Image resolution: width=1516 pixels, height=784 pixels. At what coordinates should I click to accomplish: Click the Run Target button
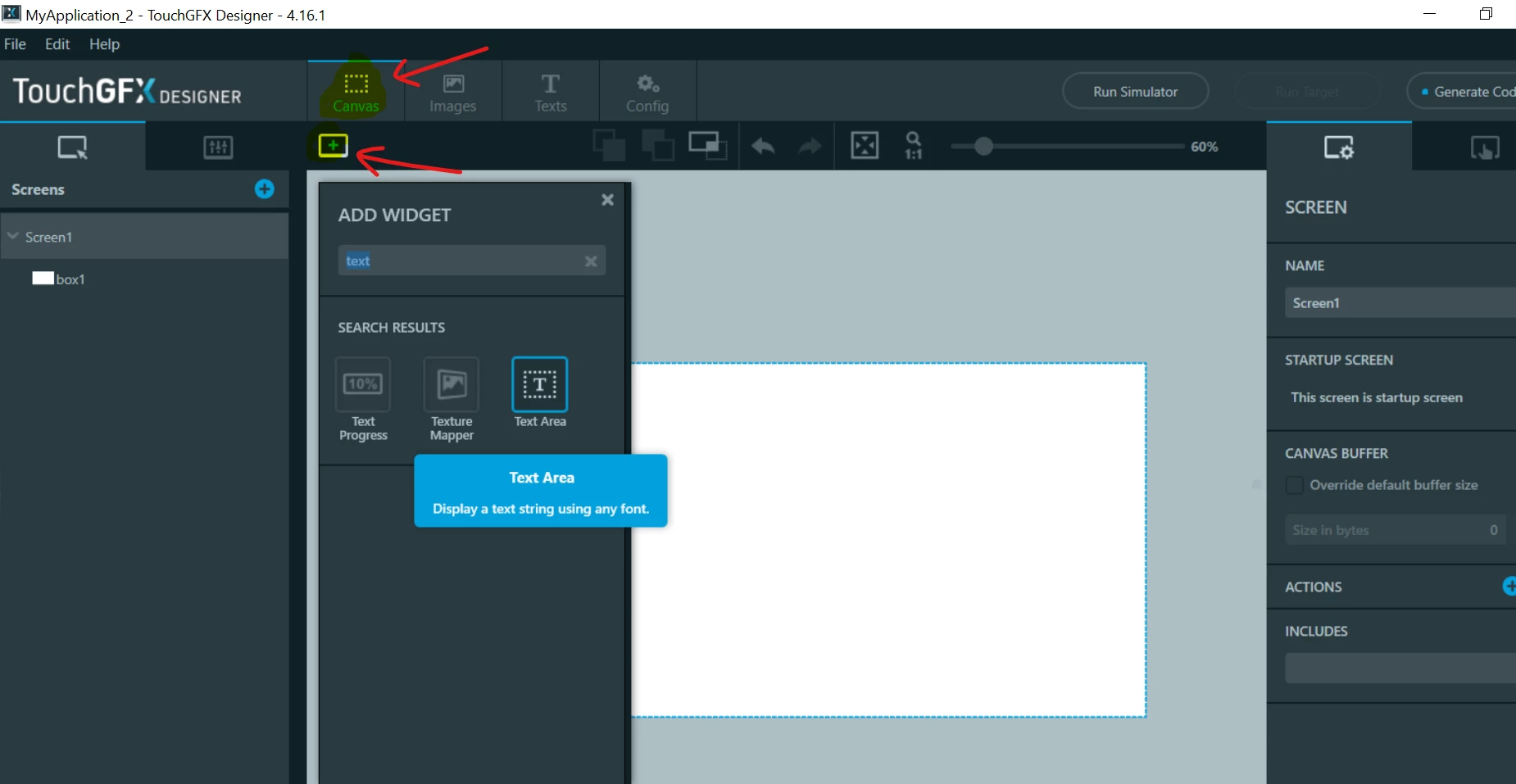tap(1306, 91)
